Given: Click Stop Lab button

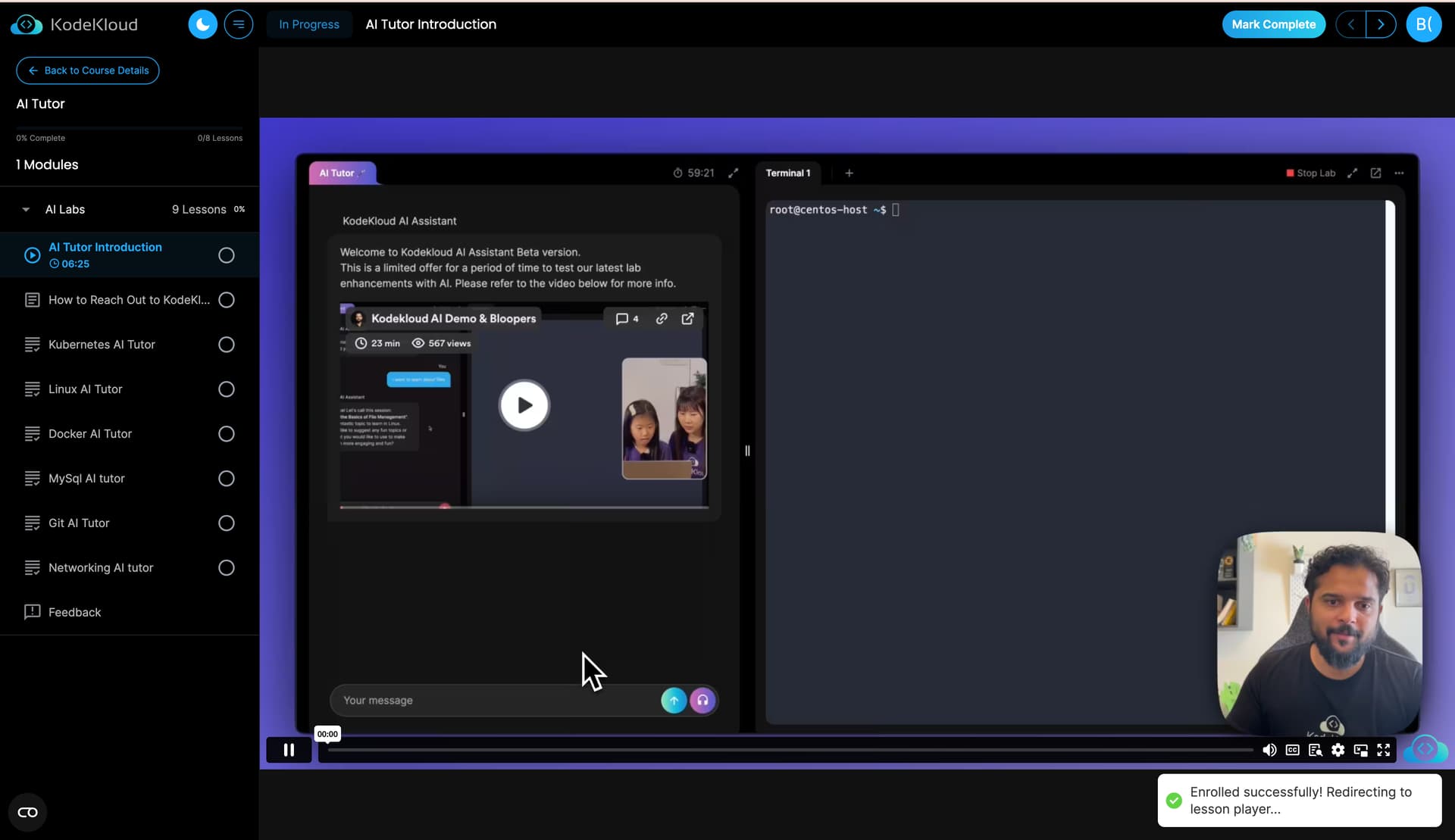Looking at the screenshot, I should click(1310, 173).
